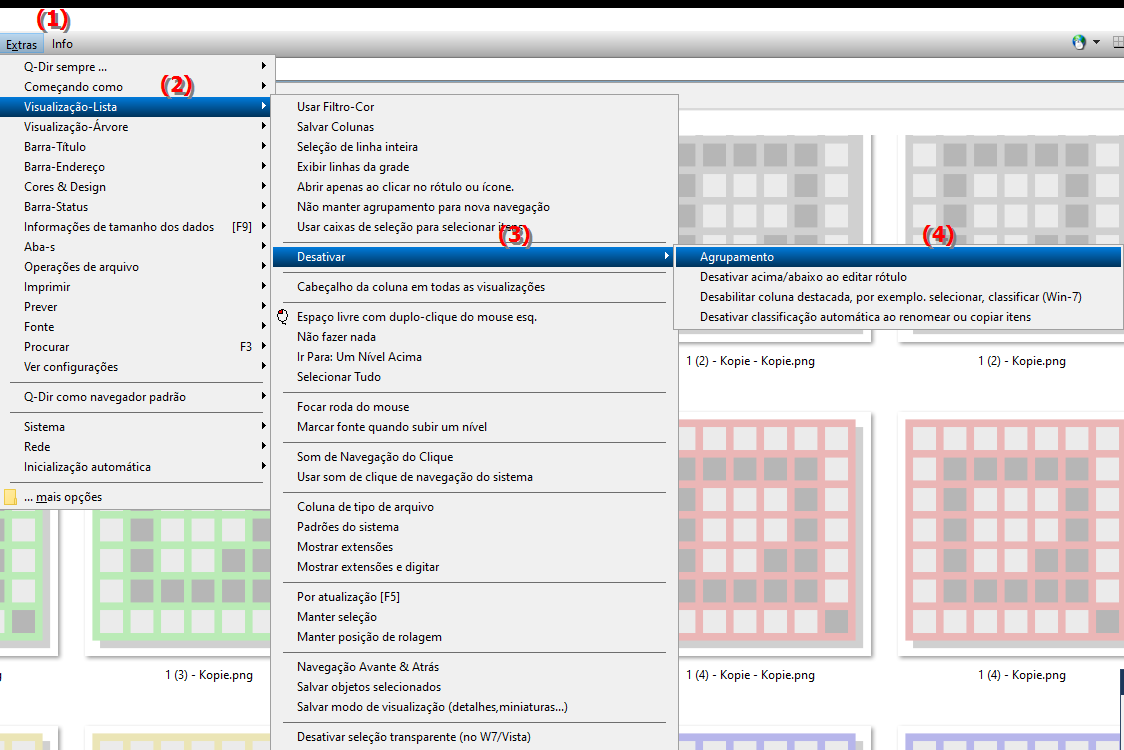
Task: Open the Info menu
Action: coord(62,44)
